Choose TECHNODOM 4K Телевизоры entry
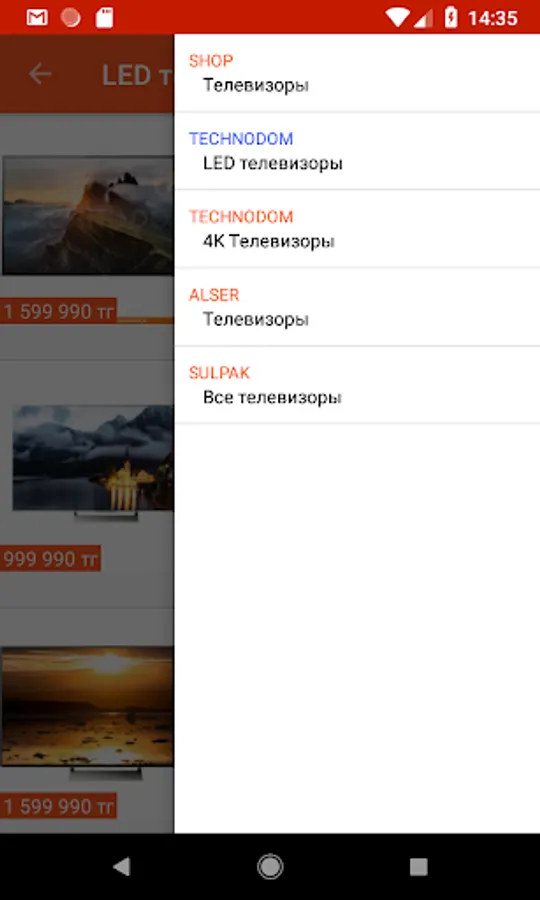This screenshot has width=540, height=900. click(357, 229)
